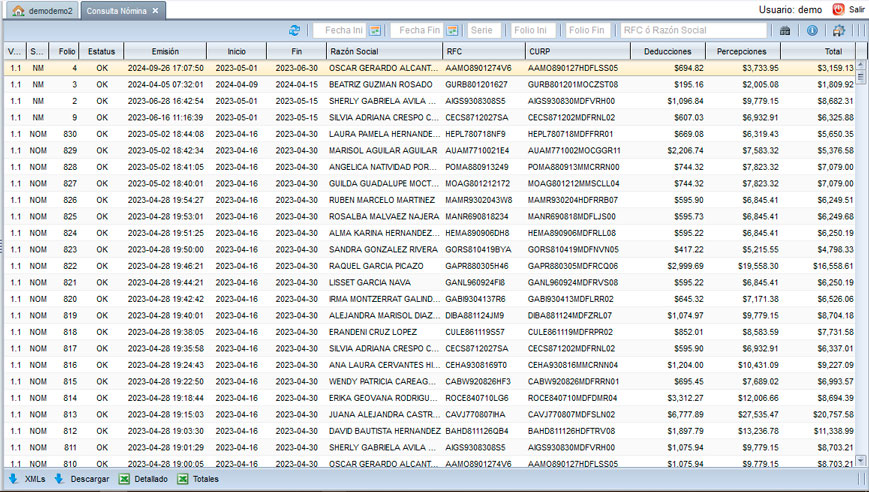Open the Fecha Ini calendar picker
This screenshot has width=869, height=492.
375,30
